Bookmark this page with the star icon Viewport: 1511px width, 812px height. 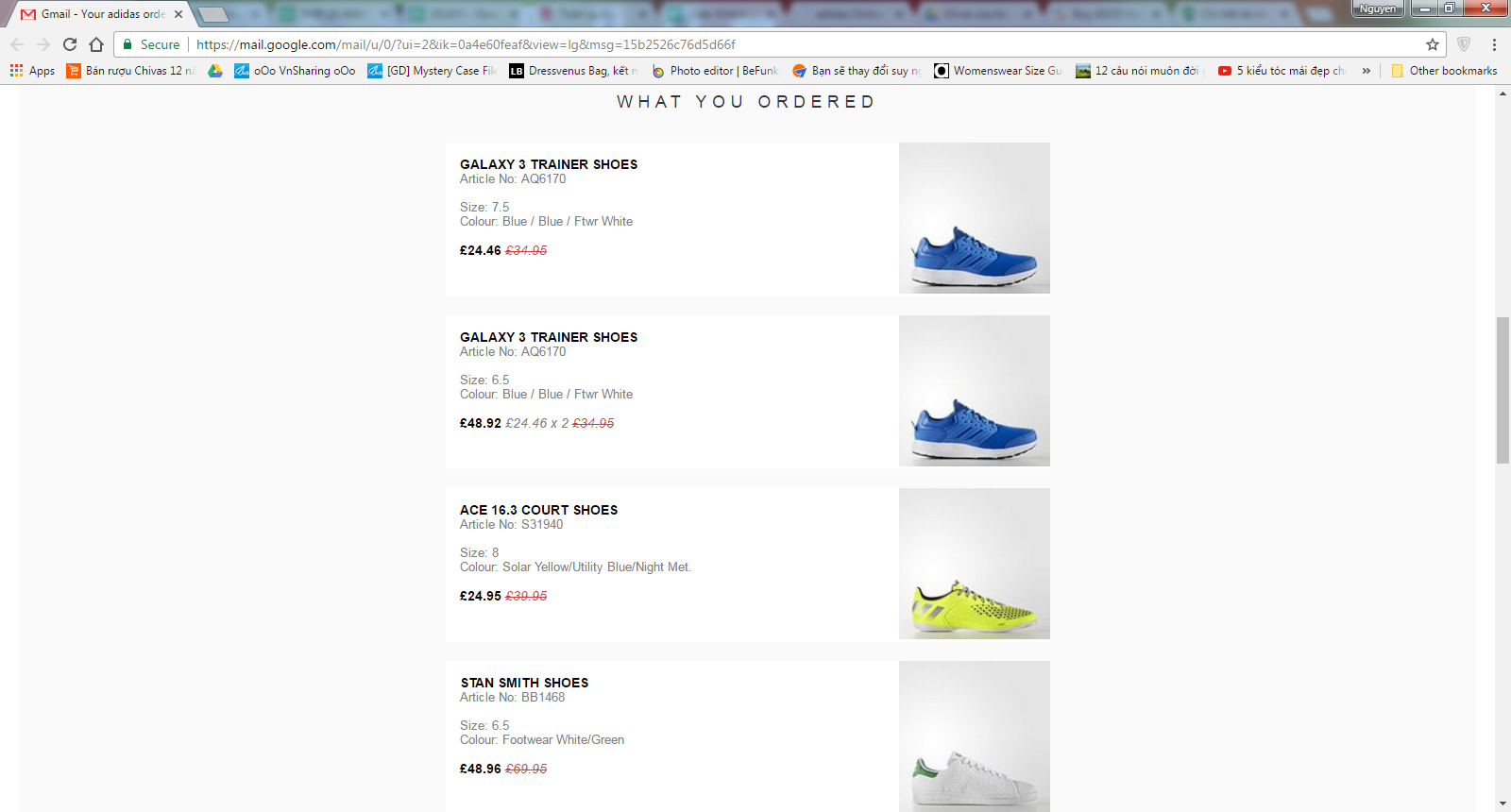coord(1432,44)
